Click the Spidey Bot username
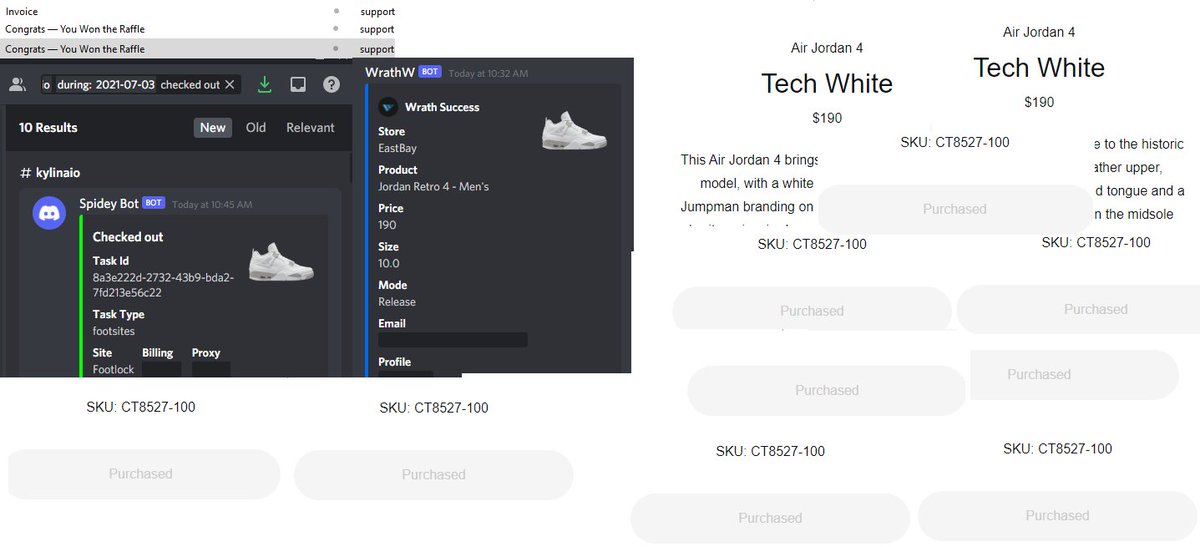The width and height of the screenshot is (1200, 547). pyautogui.click(x=108, y=203)
